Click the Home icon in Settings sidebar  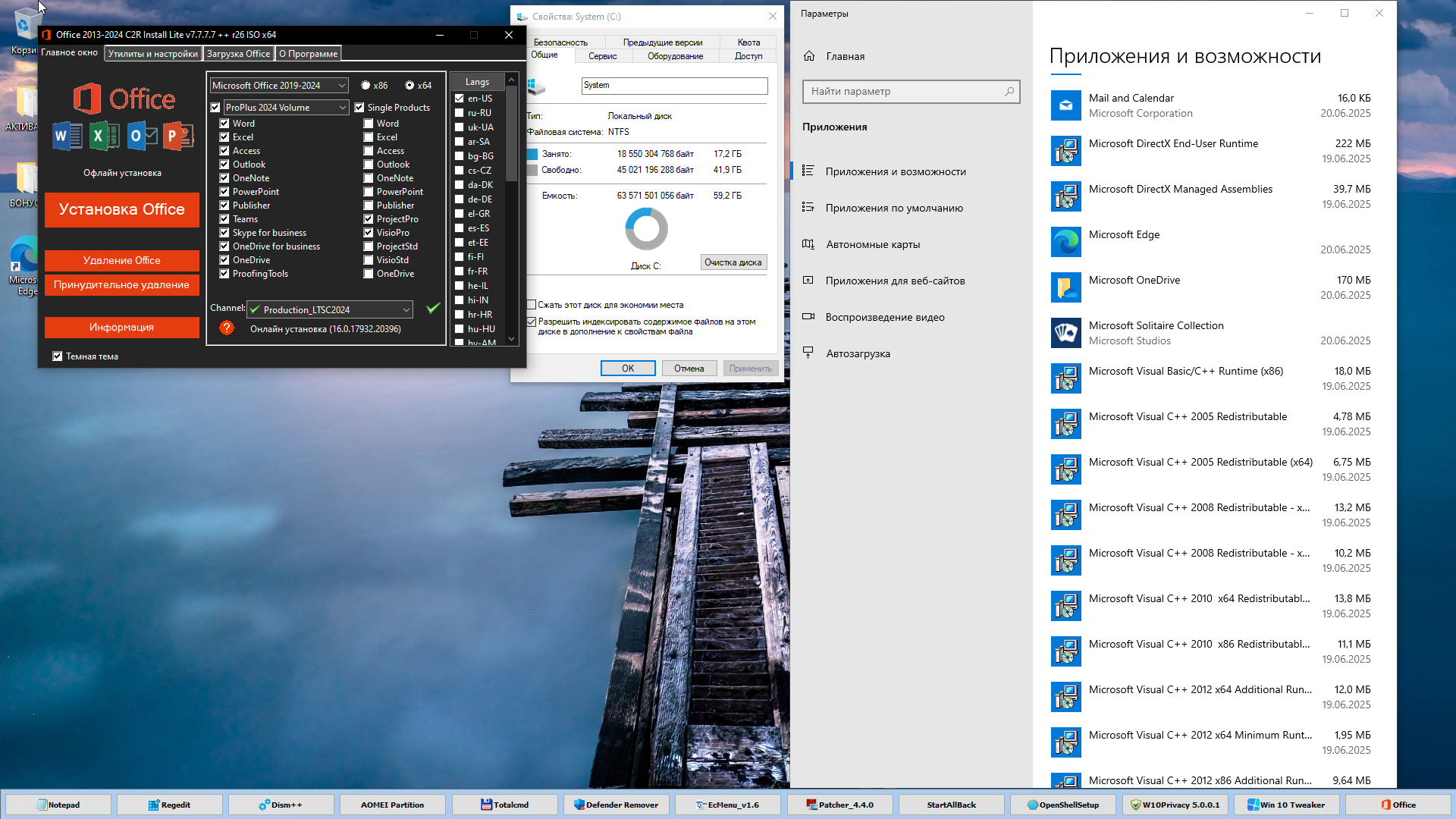pyautogui.click(x=809, y=56)
